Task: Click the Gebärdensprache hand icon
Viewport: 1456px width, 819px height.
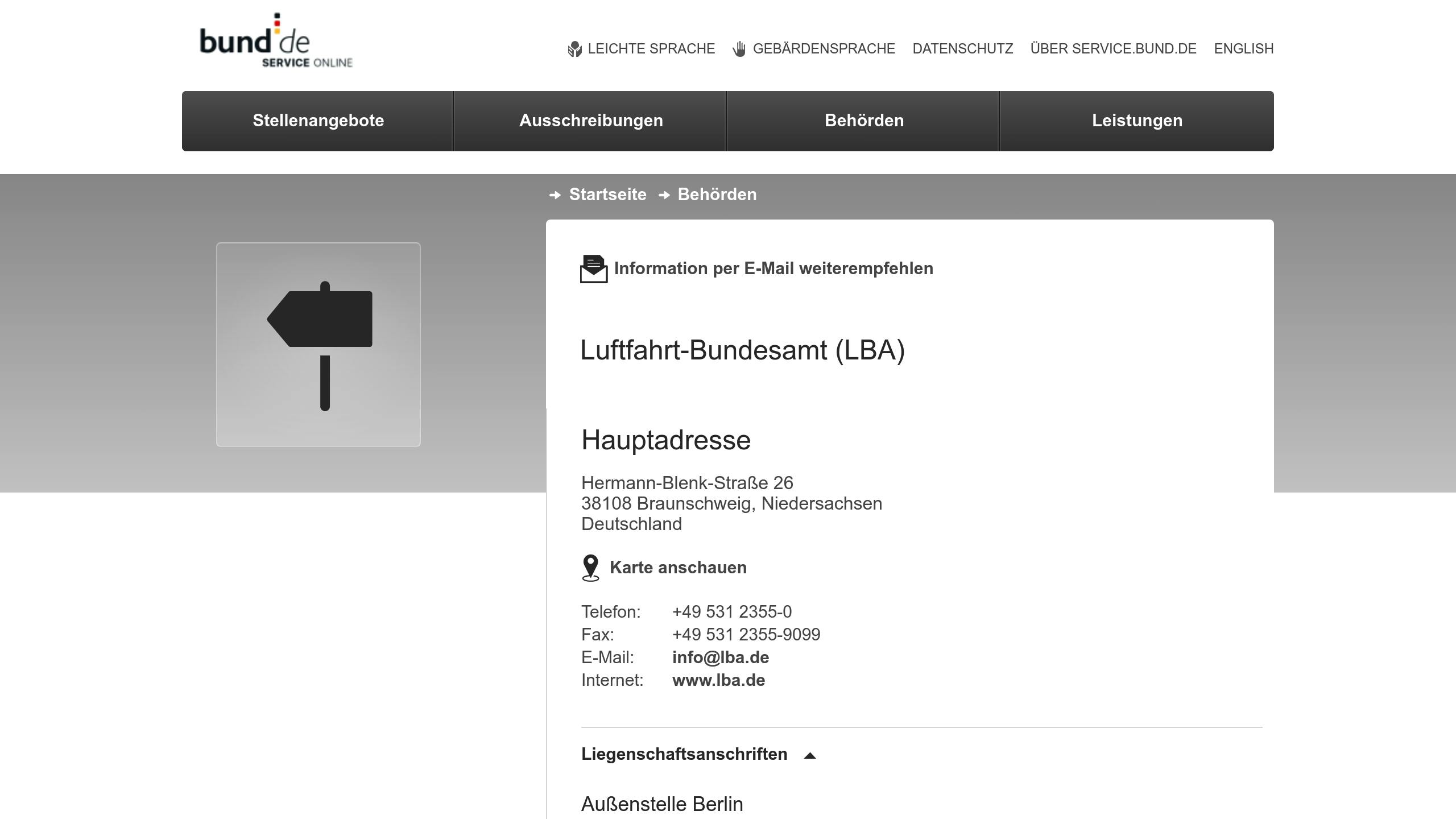Action: point(739,49)
